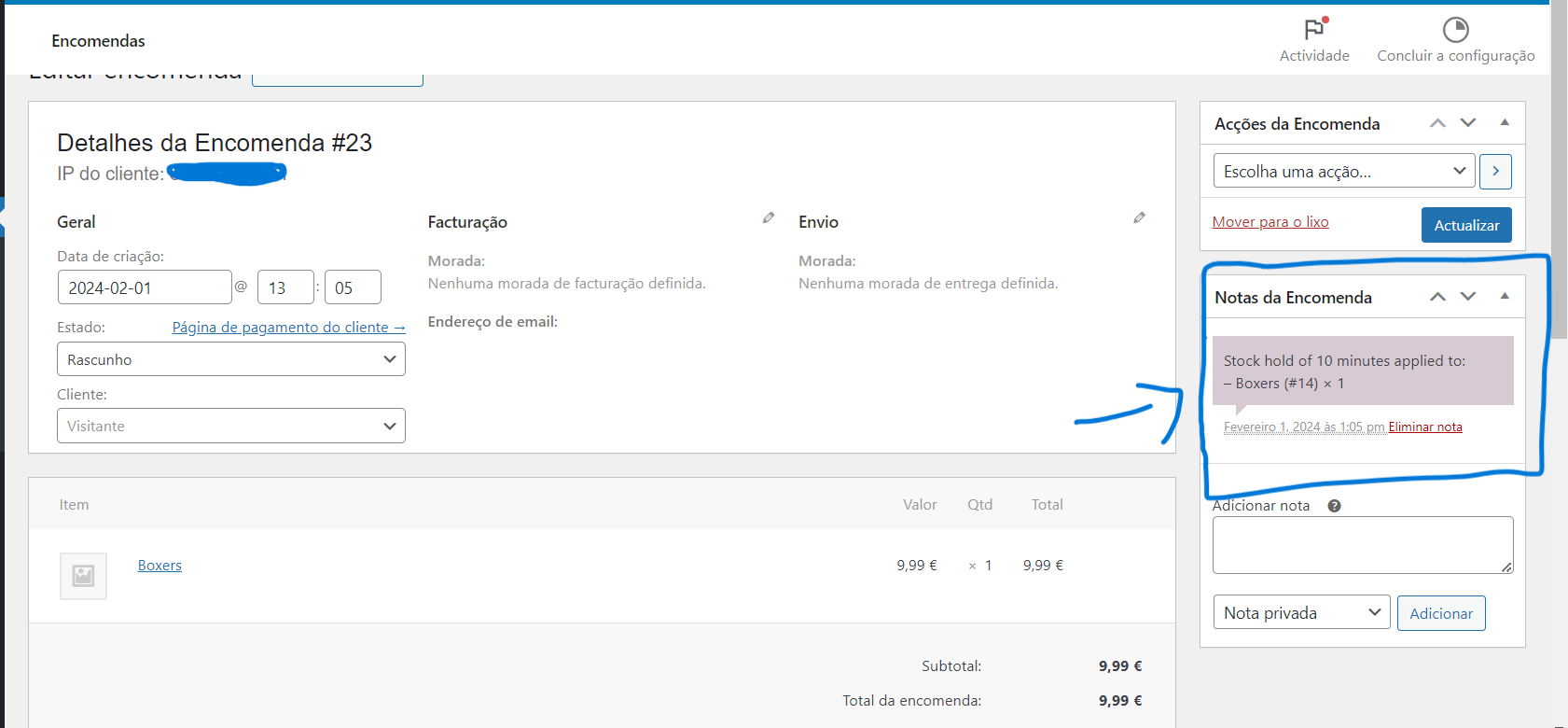Screen dimensions: 1568x728
Task: Open Concluir a configuração progress icon
Action: point(1456,30)
